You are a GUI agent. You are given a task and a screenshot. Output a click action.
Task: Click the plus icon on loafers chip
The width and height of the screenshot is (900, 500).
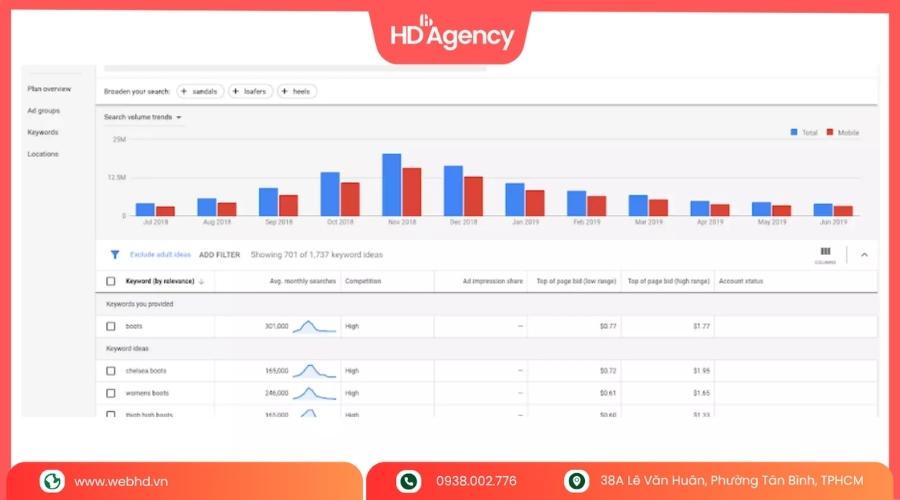click(235, 91)
